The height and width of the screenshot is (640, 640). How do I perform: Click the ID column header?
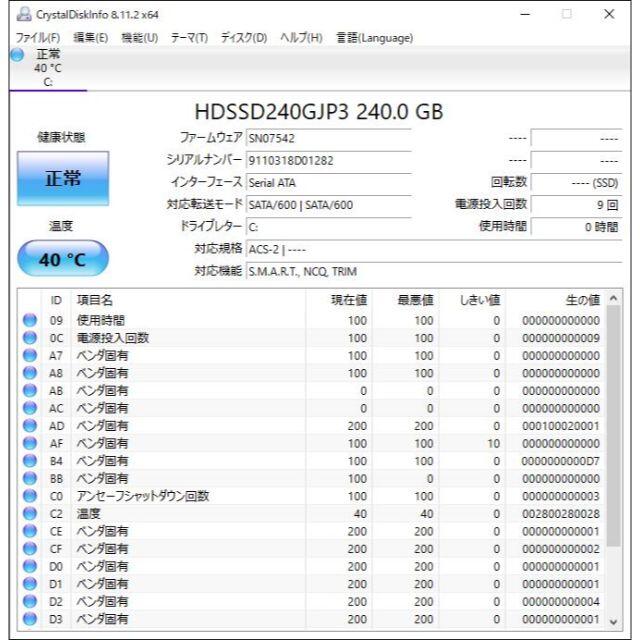pos(56,300)
